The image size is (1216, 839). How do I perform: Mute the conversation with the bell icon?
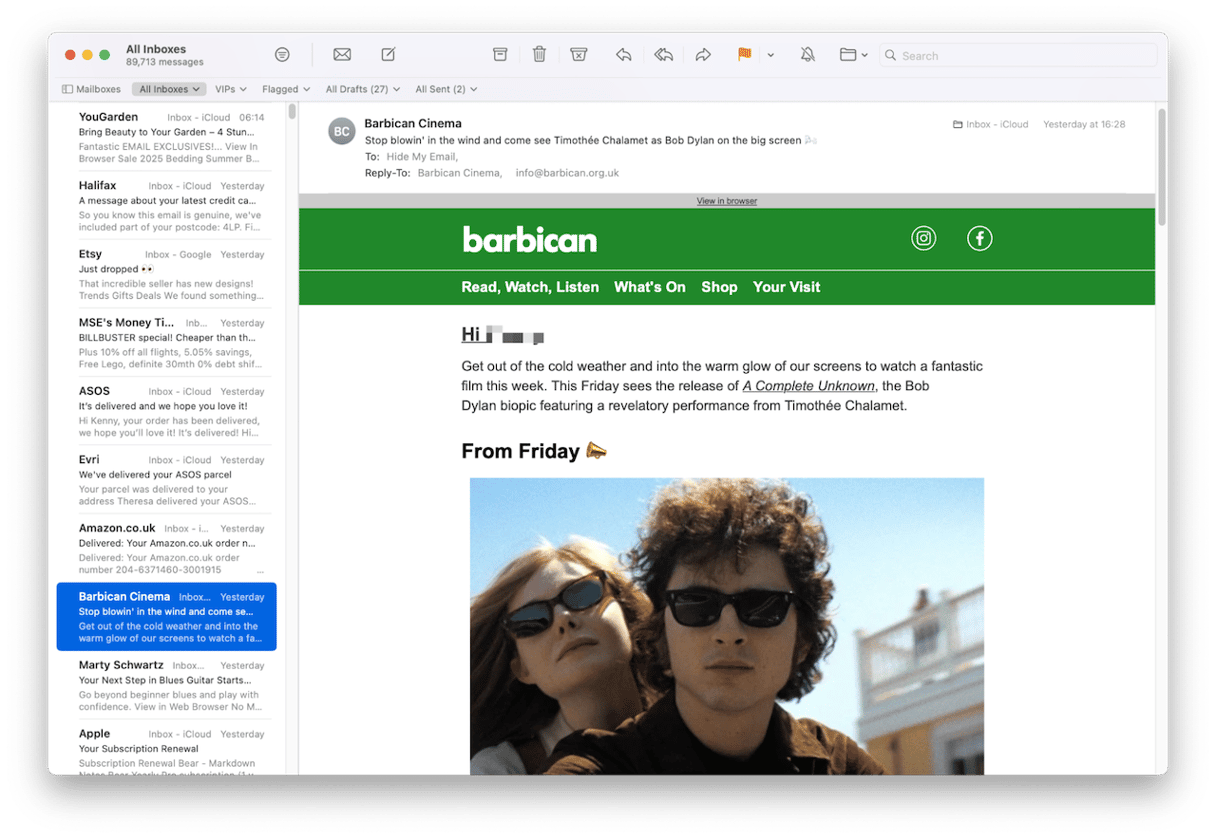pos(808,55)
